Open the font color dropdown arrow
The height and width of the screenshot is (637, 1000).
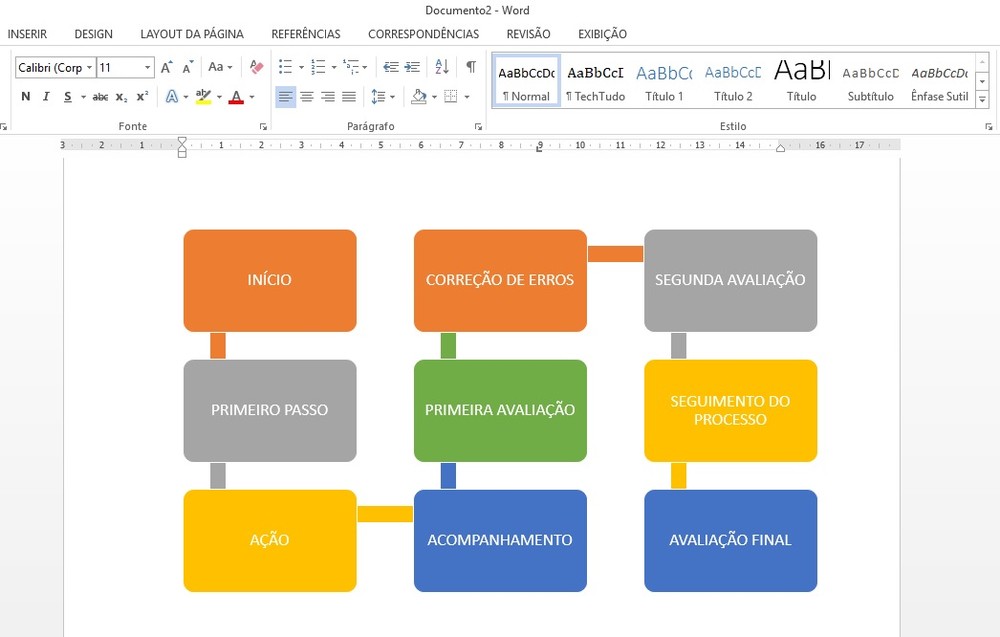[x=252, y=98]
